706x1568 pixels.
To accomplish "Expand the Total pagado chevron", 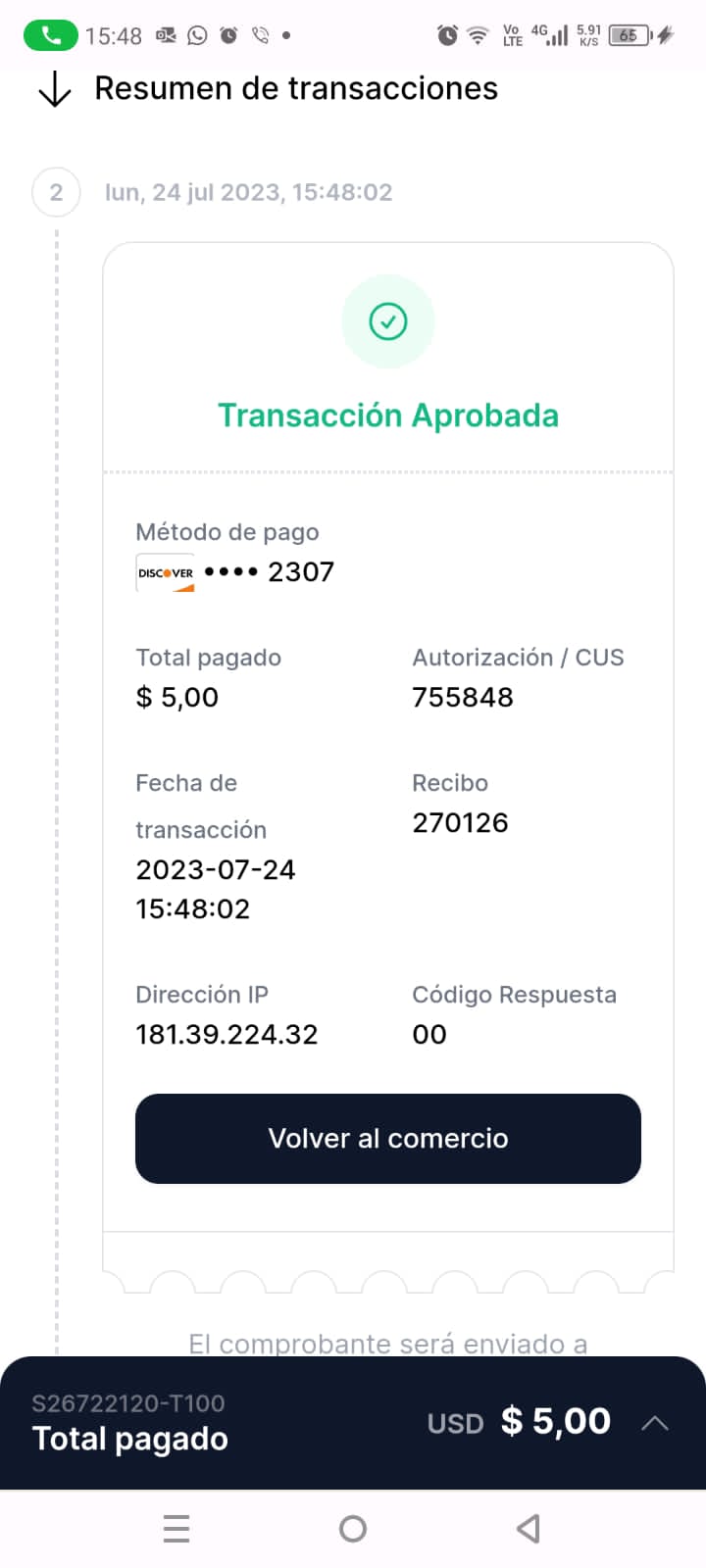I will (x=655, y=1423).
